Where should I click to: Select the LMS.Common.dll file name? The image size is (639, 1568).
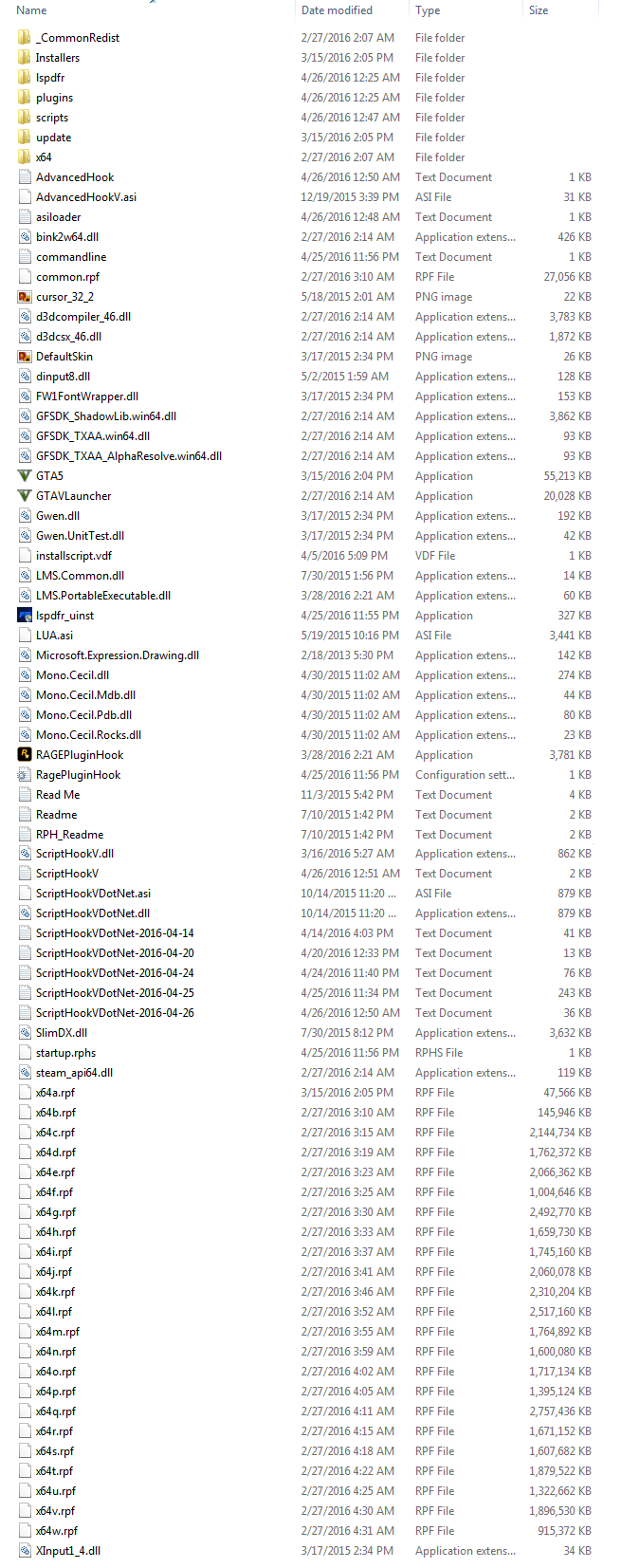pyautogui.click(x=81, y=576)
